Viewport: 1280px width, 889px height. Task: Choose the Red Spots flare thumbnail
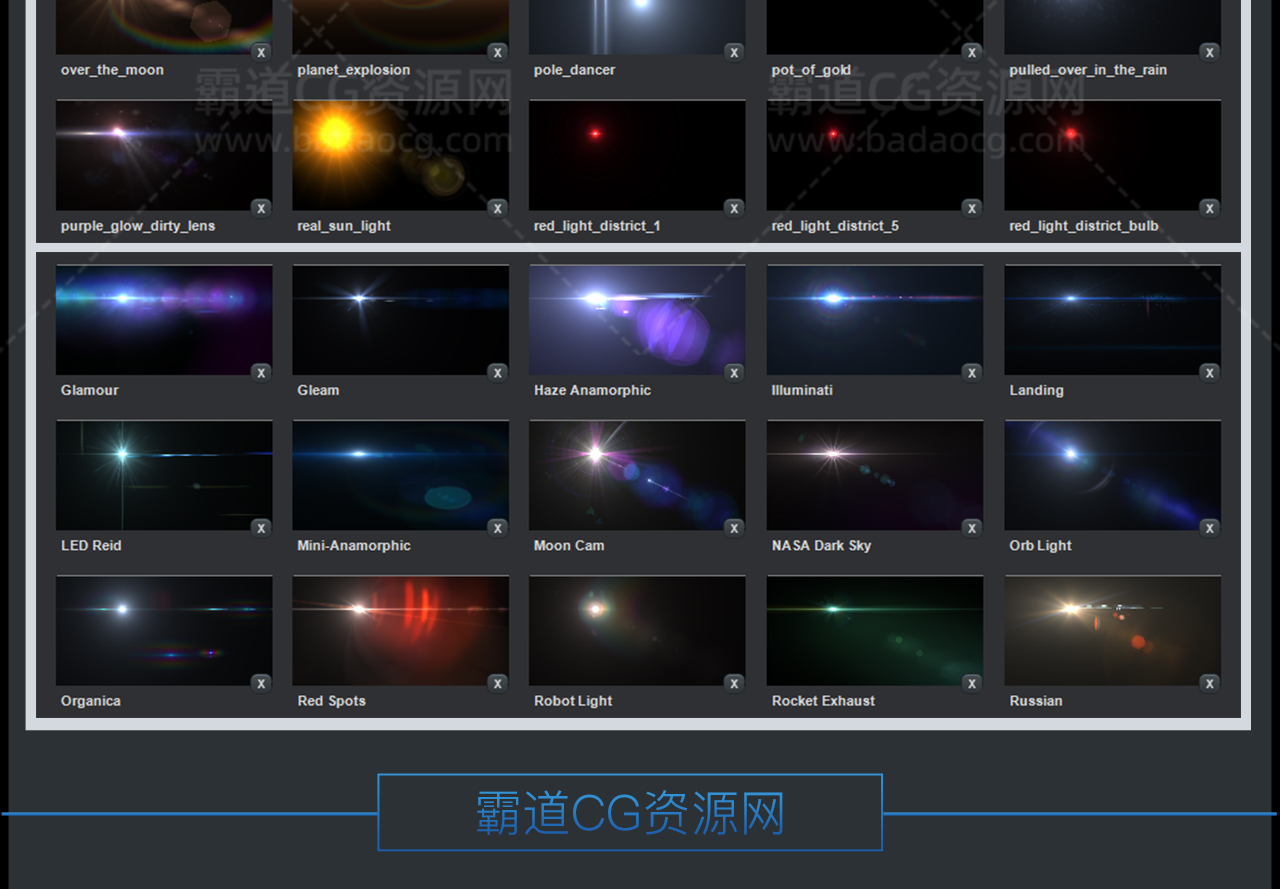[x=400, y=630]
